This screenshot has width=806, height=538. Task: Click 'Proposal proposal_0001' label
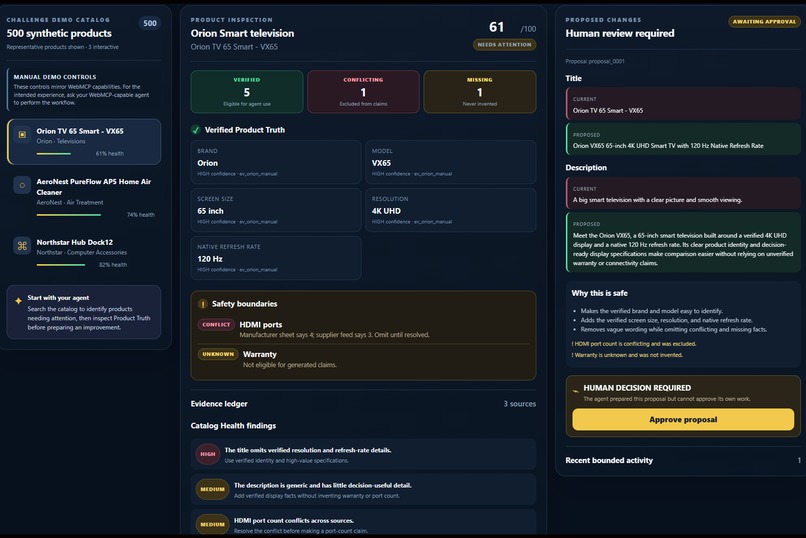pyautogui.click(x=595, y=61)
